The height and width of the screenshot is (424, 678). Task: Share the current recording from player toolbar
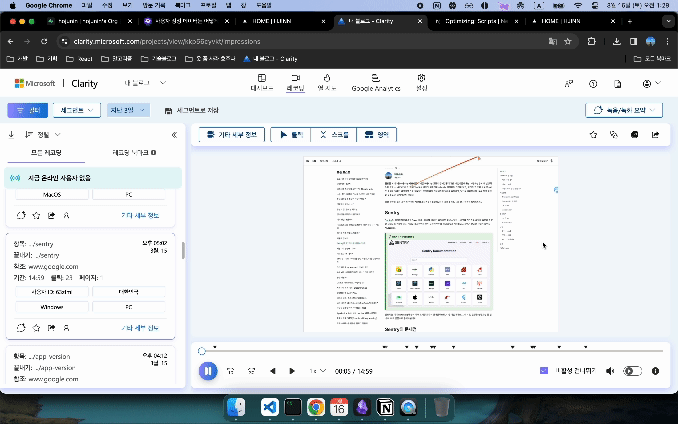[655, 135]
